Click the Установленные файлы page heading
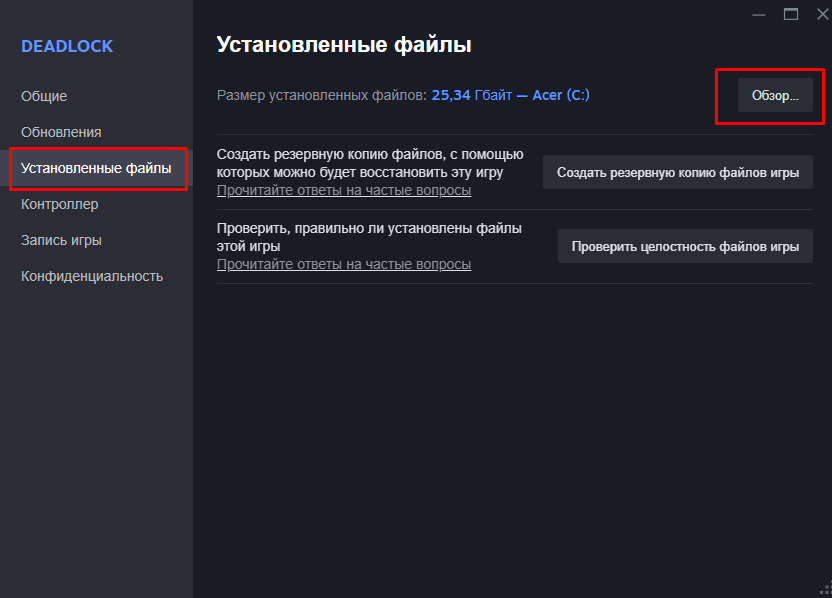Viewport: 832px width, 598px height. 344,45
